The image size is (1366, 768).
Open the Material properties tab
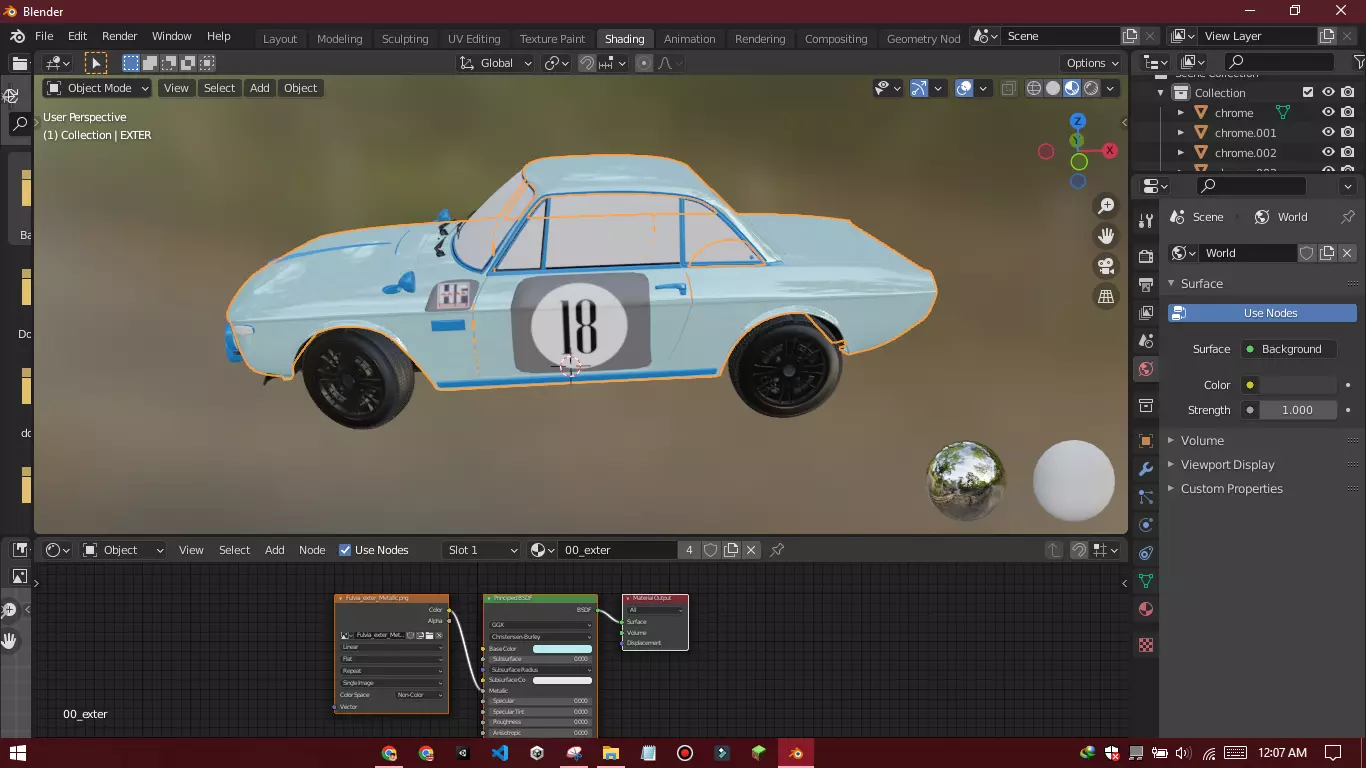pos(1146,609)
